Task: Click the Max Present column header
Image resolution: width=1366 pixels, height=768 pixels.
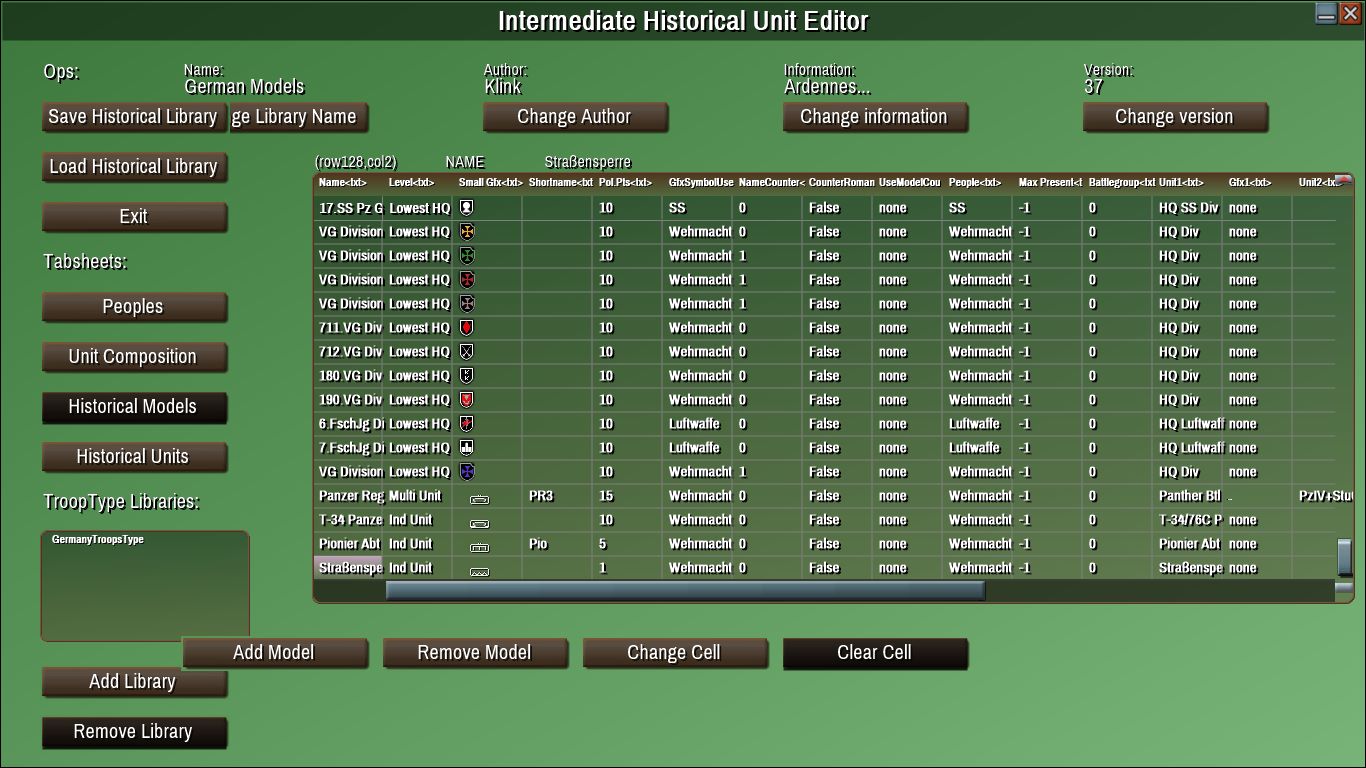Action: pos(1050,183)
